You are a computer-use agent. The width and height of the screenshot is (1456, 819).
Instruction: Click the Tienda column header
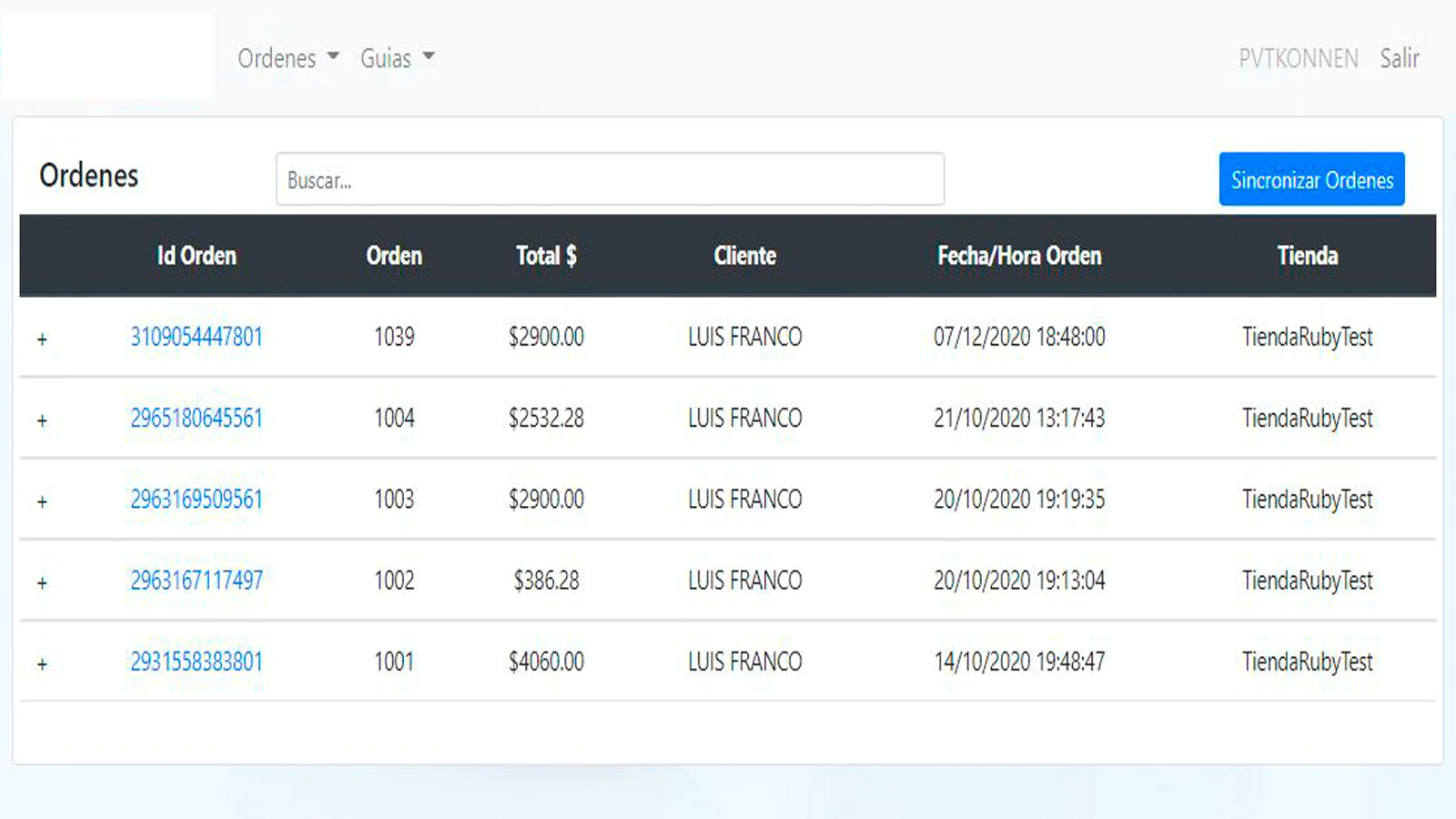1308,256
